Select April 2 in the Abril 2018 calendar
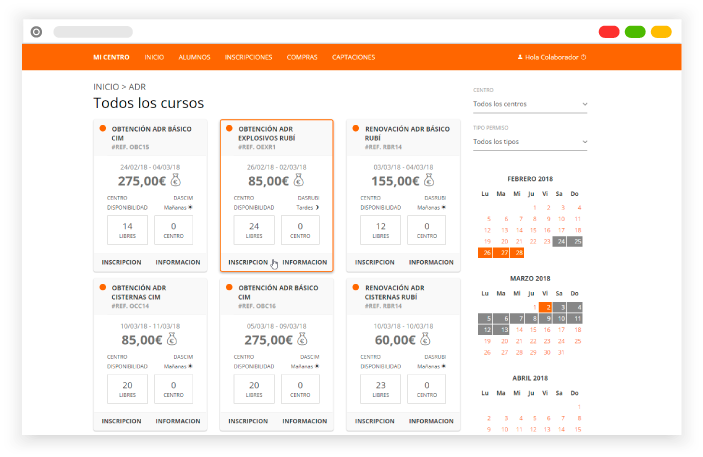703x457 pixels. point(489,418)
